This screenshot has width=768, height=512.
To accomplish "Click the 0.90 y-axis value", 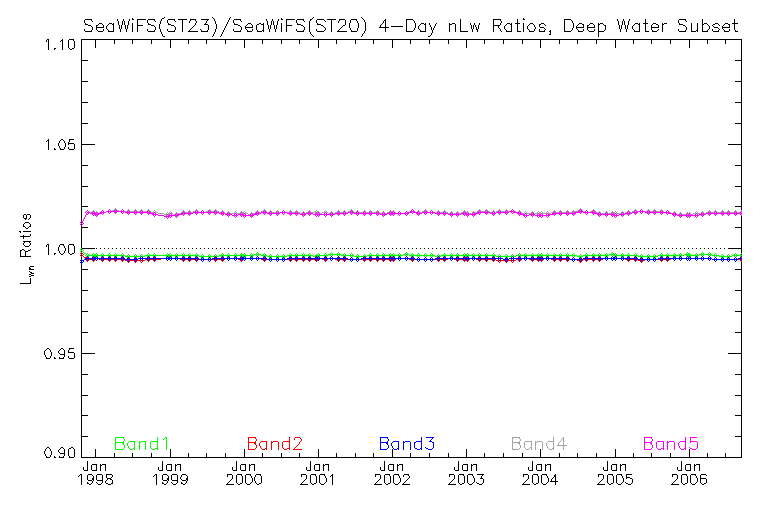I will [60, 452].
